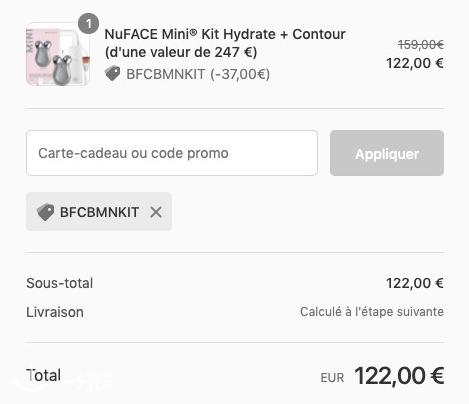Click the BFCBMNKIT (-37,00€) discount text
Image resolution: width=469 pixels, height=404 pixels.
click(x=198, y=74)
